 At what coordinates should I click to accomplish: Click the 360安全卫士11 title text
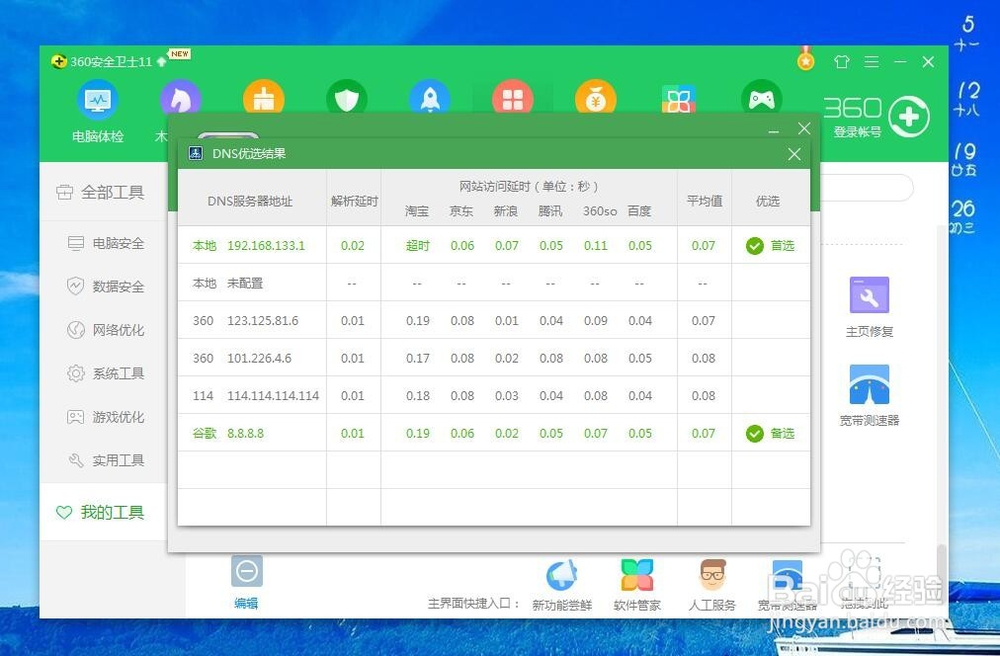tap(111, 62)
